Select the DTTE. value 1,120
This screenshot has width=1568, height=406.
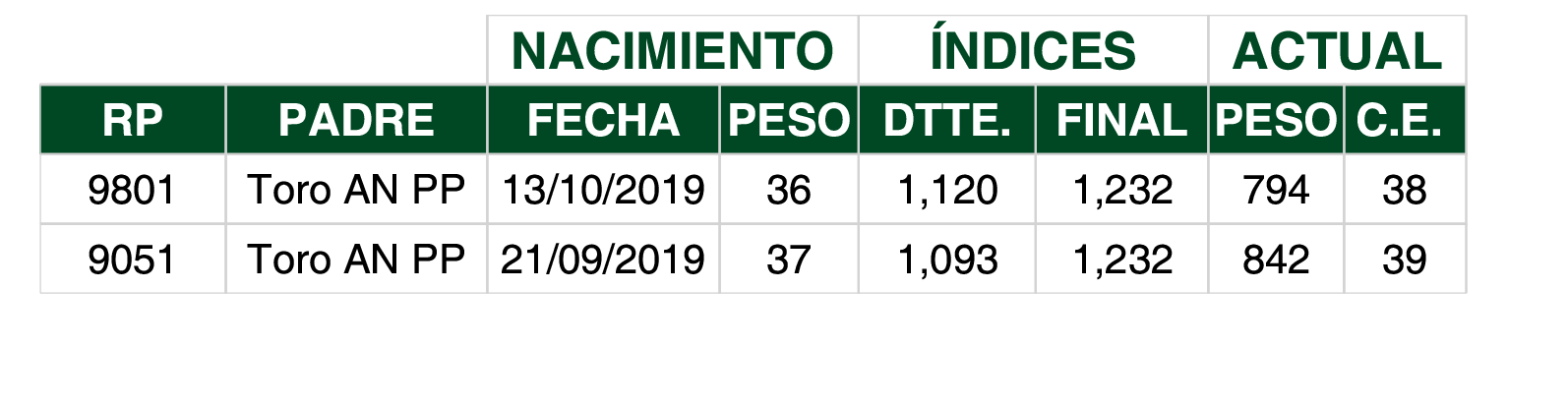coord(946,190)
